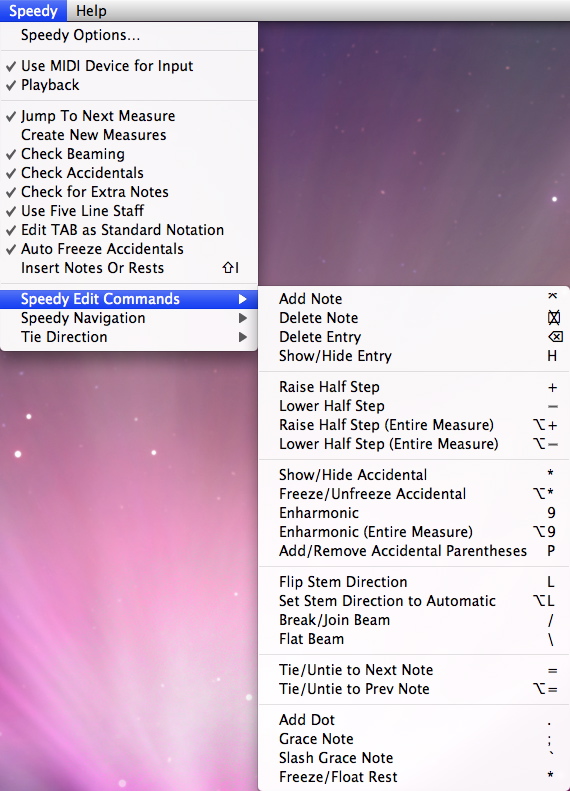Choose Delete Note command
Image resolution: width=570 pixels, height=791 pixels.
click(414, 318)
